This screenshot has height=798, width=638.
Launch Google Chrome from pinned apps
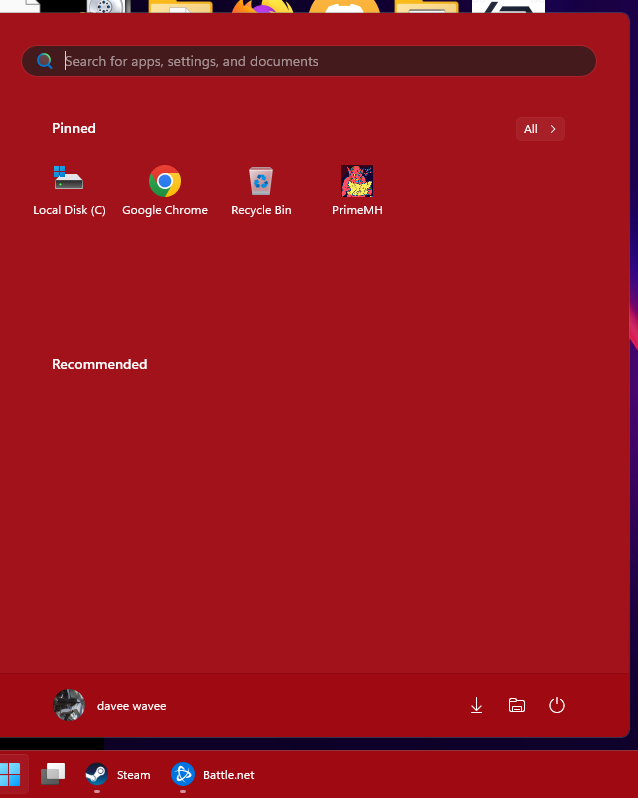coord(165,191)
